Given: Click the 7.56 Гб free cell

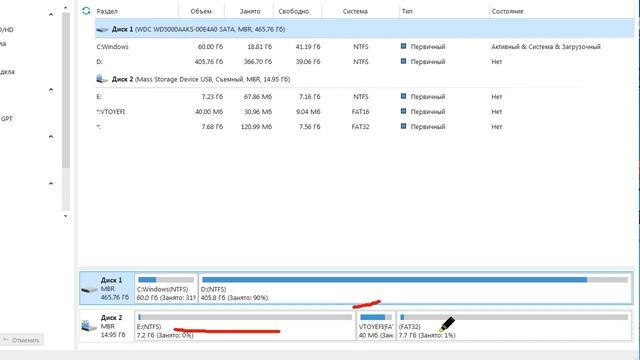Looking at the screenshot, I should 309,127.
